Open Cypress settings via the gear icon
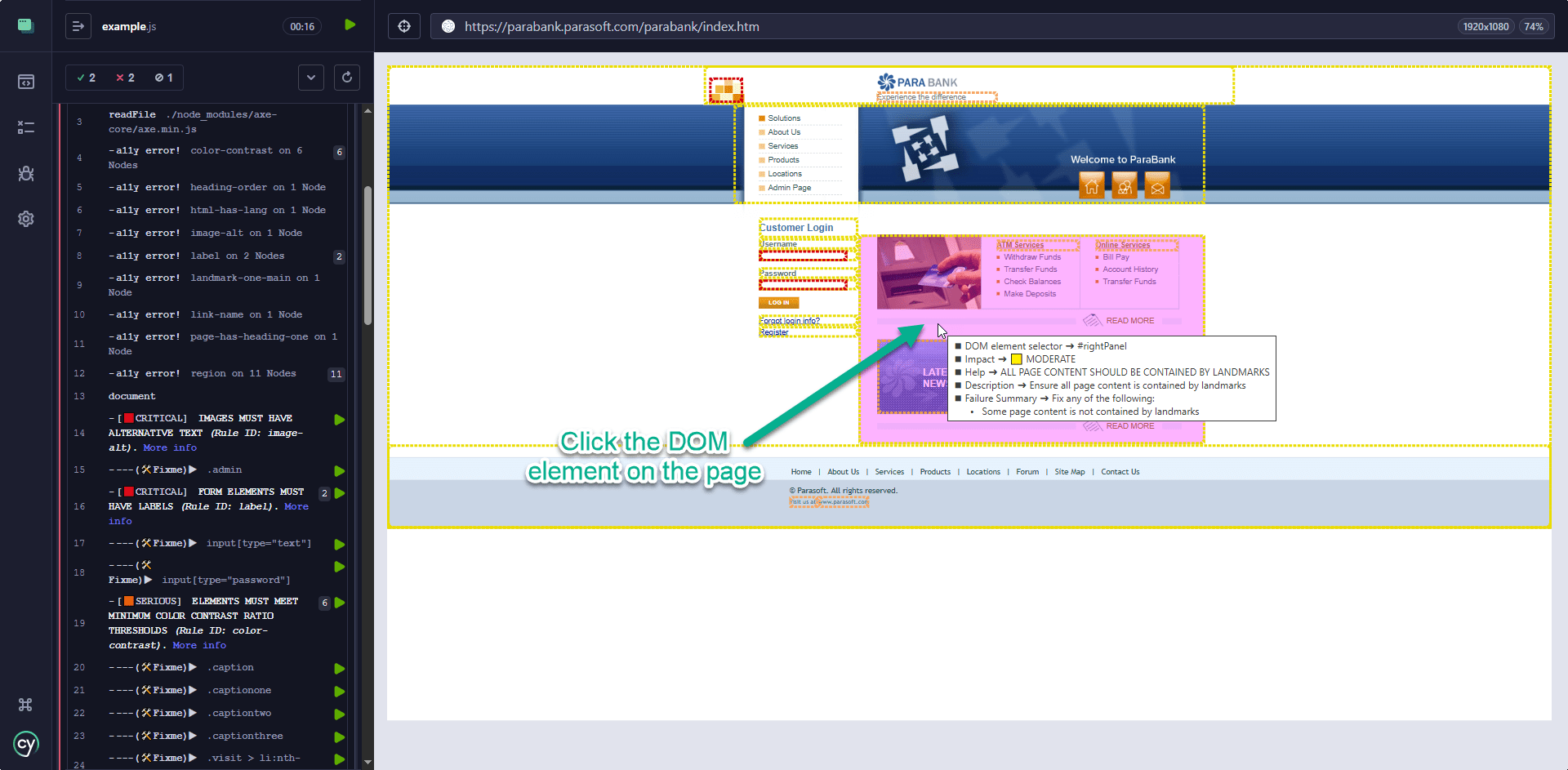1568x770 pixels. (x=26, y=219)
